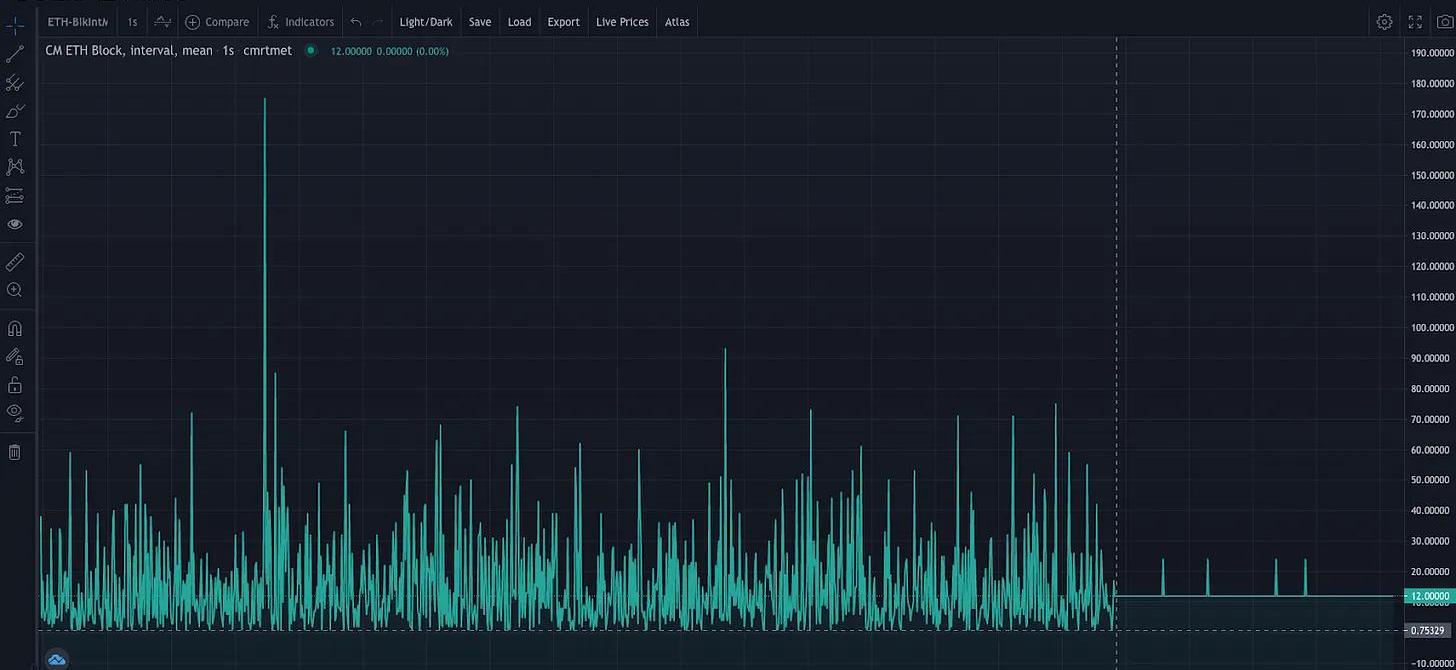Open the ETH-BlkIntM symbol search field

(x=78, y=22)
